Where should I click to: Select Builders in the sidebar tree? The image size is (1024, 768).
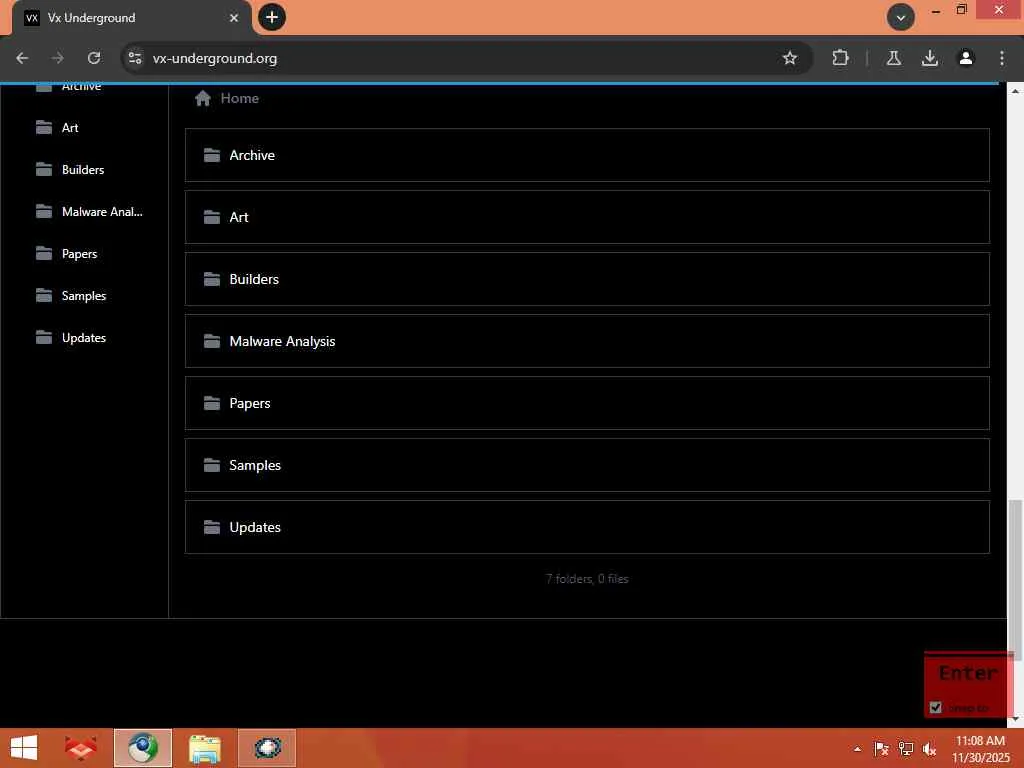pos(83,170)
